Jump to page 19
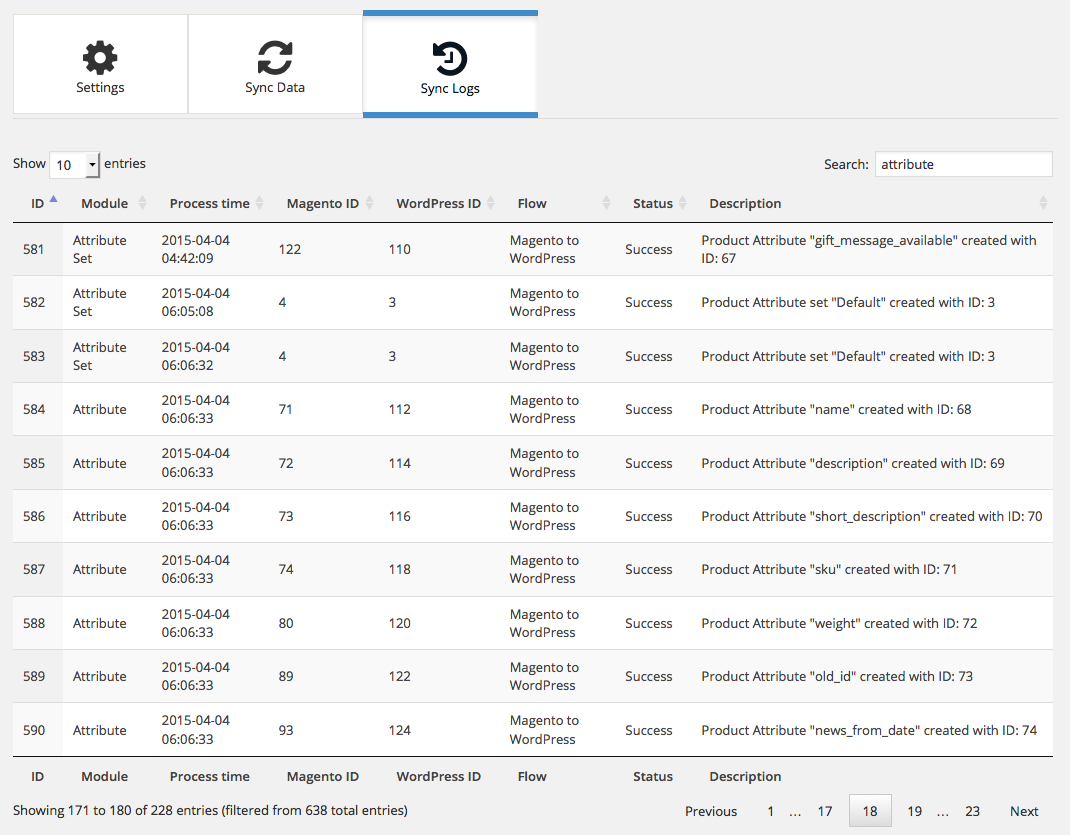1070x835 pixels. click(x=914, y=811)
